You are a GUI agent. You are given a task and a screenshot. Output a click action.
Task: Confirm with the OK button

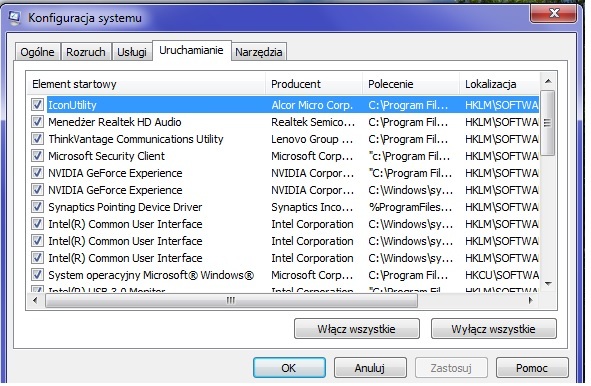pos(289,368)
